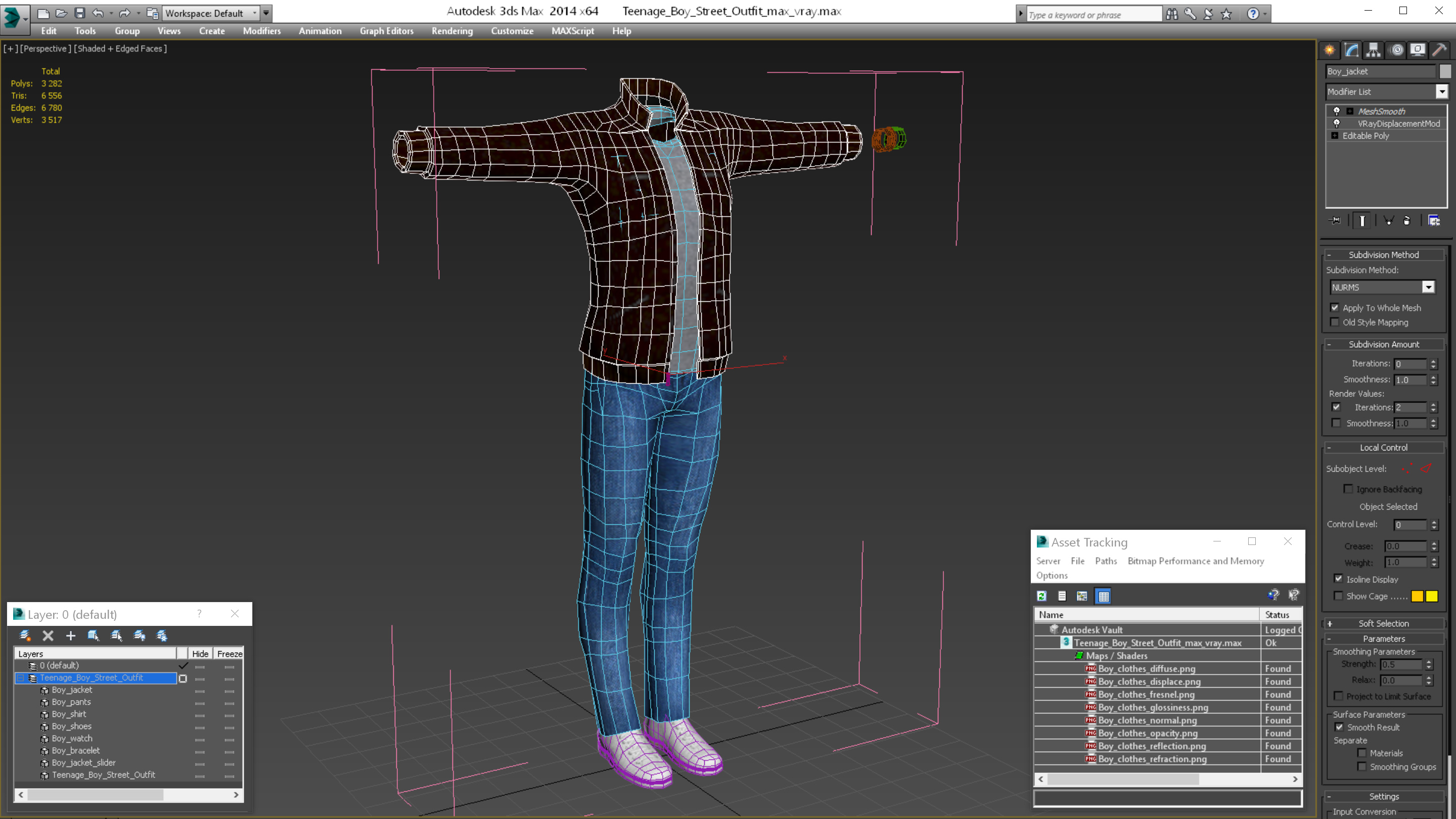Enable Show Cage checkbox
The height and width of the screenshot is (819, 1456).
coord(1338,596)
